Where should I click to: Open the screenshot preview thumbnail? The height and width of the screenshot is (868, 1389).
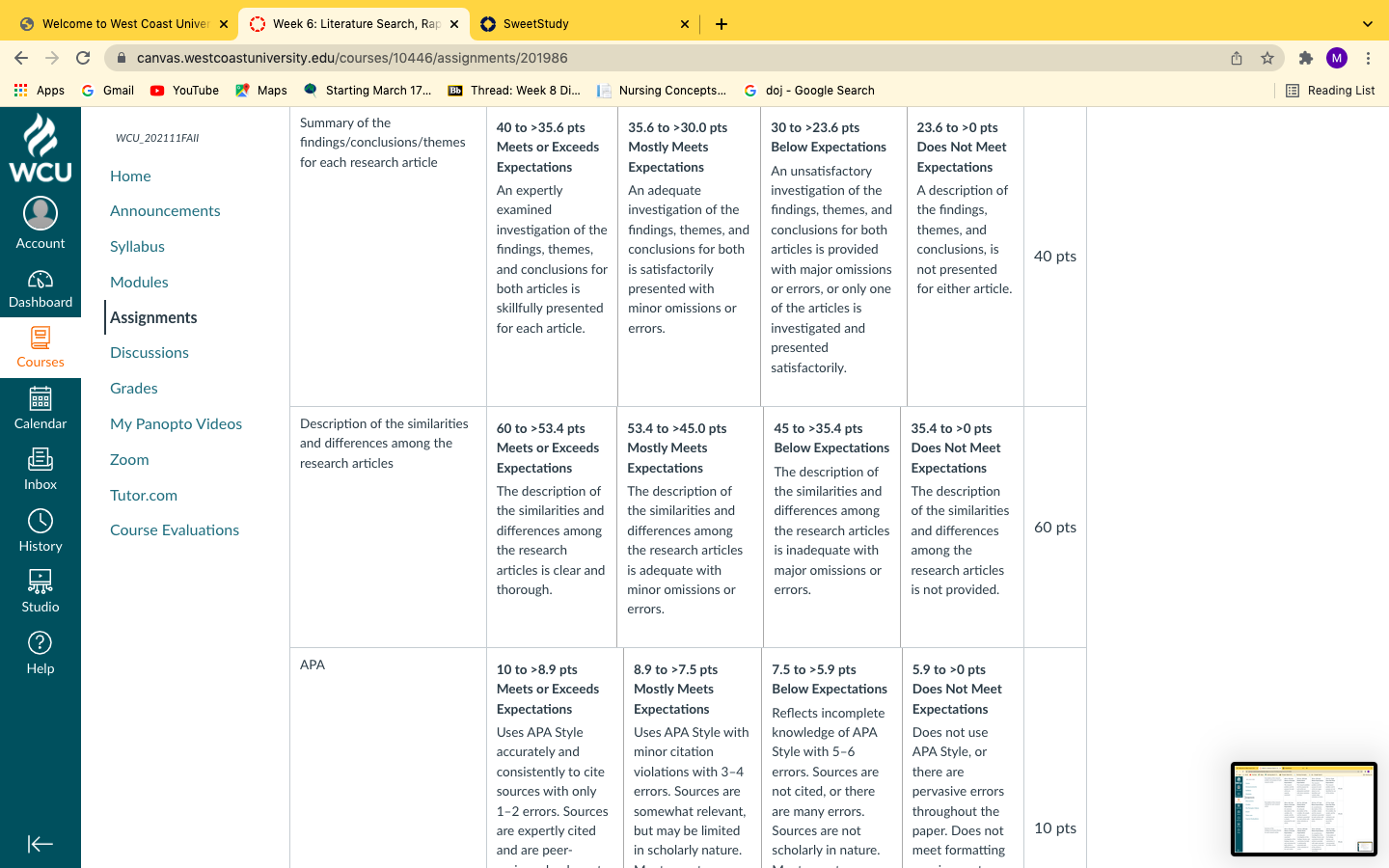1304,809
